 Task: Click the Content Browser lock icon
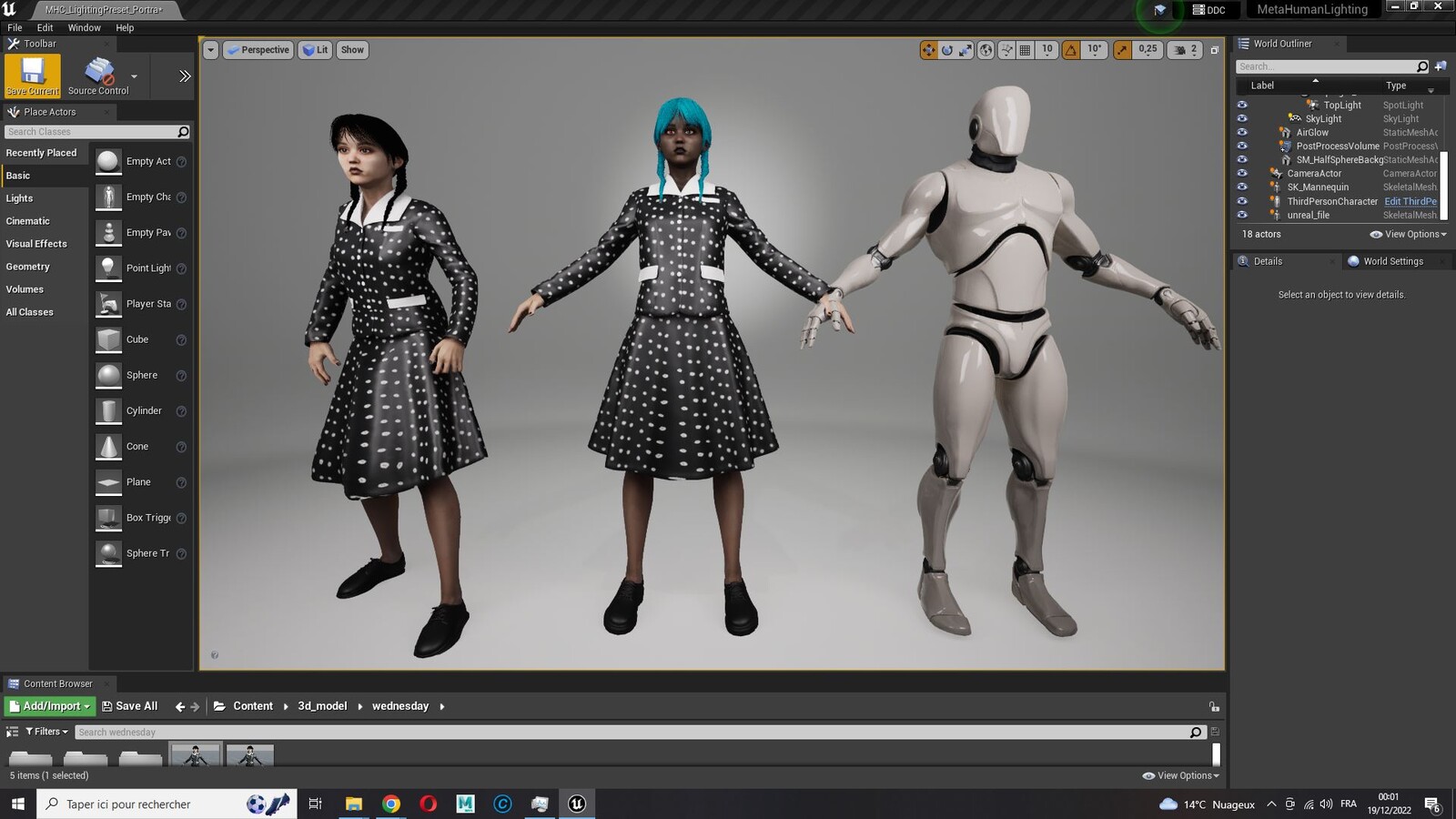[x=1214, y=706]
